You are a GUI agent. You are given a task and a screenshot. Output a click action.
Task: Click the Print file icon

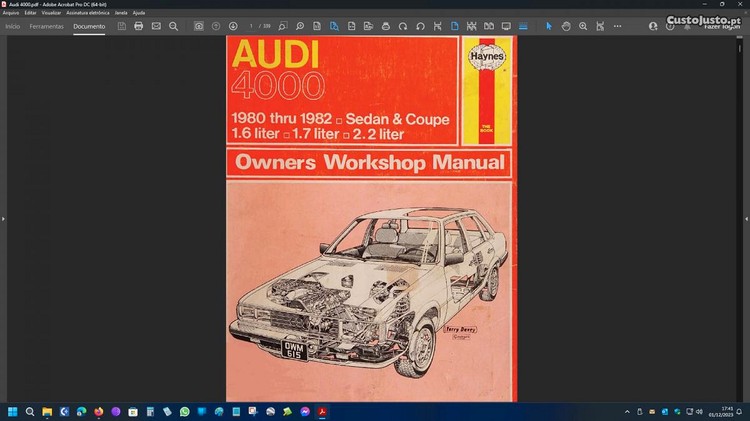[x=139, y=26]
